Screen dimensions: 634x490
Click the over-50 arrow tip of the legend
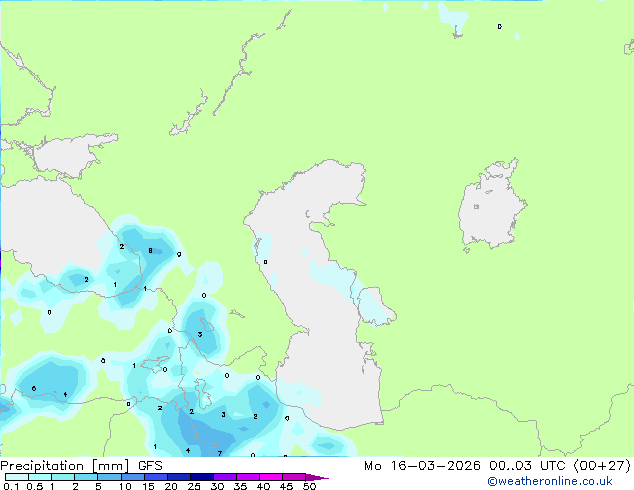tap(317, 477)
